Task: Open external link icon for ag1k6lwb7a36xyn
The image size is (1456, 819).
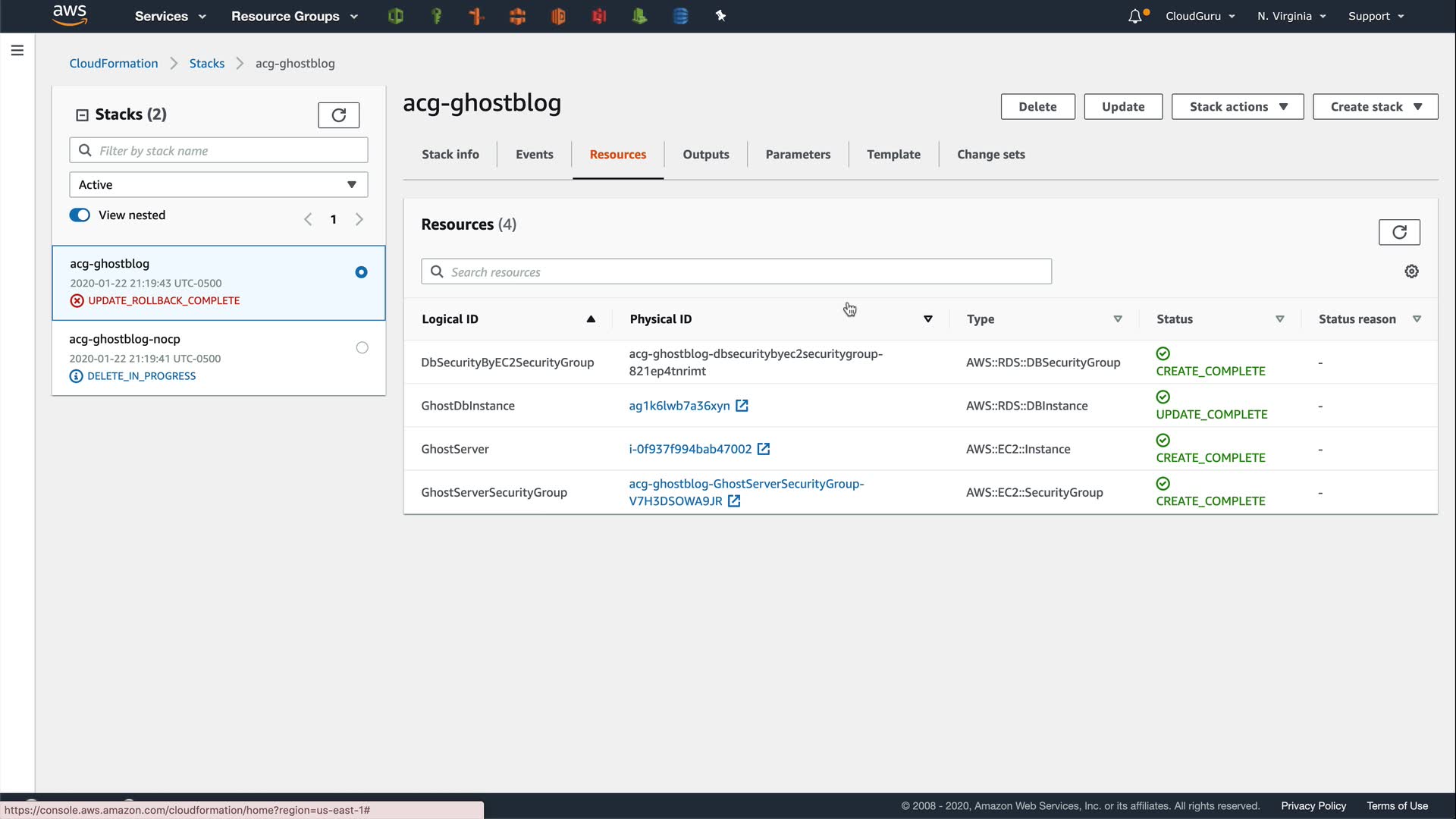Action: coord(742,406)
